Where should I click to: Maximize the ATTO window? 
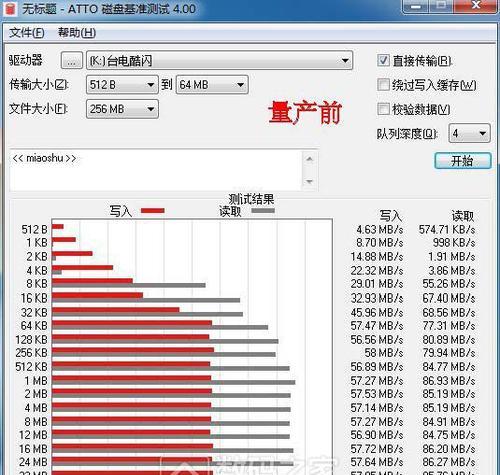pos(441,6)
